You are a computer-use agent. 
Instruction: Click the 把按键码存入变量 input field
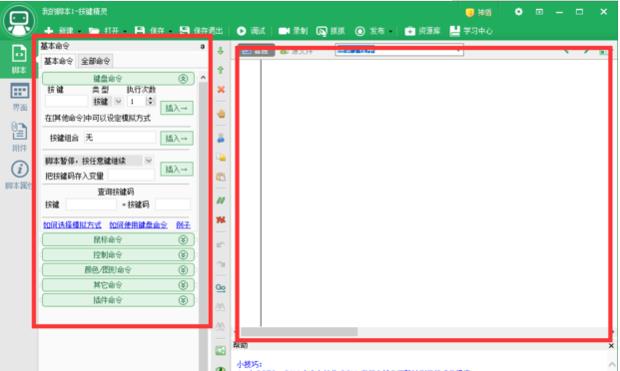click(131, 176)
